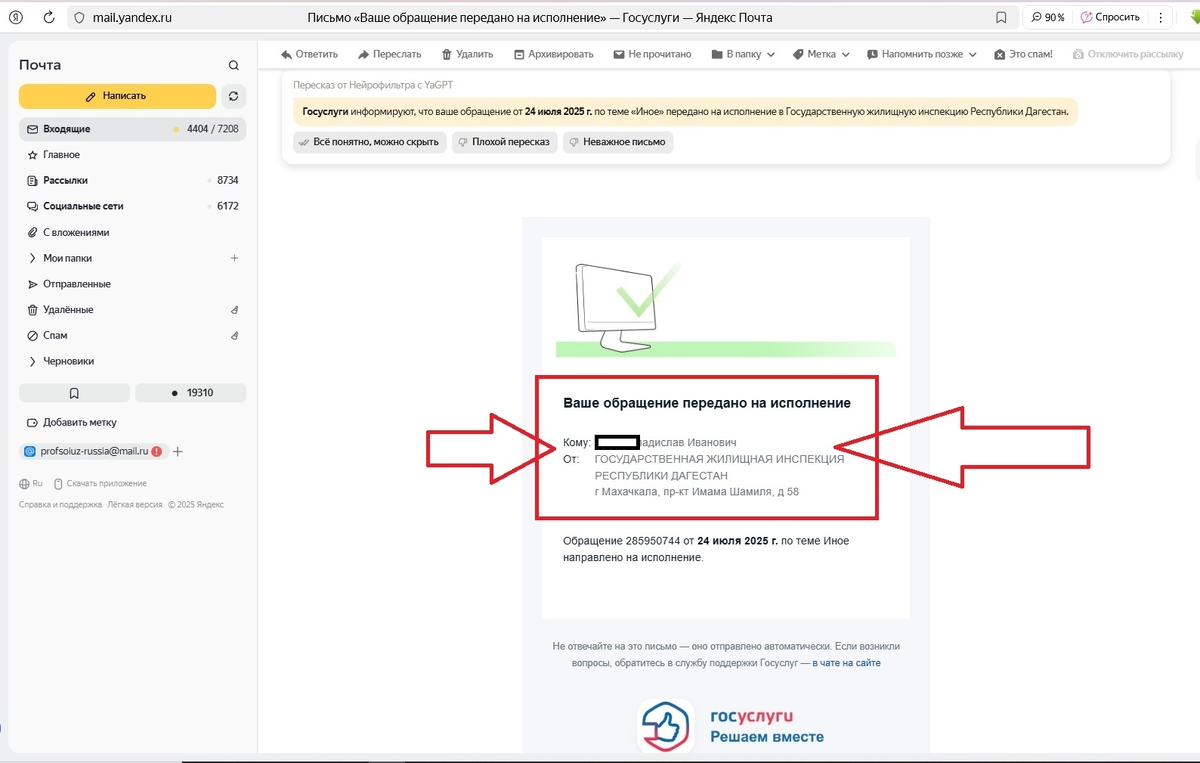
Task: Expand the Черновики folder
Action: [x=33, y=361]
